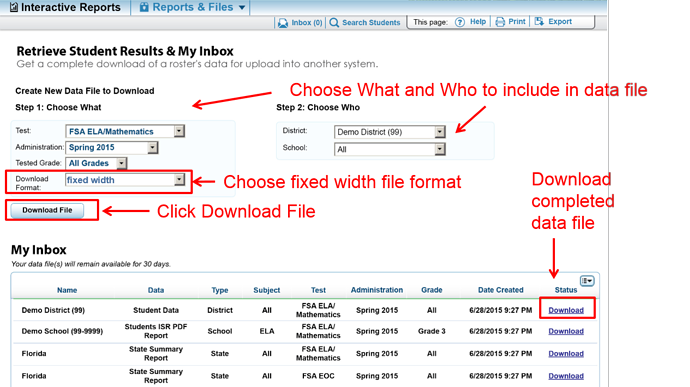This screenshot has height=387, width=690.
Task: Open the Tested Grade dropdown
Action: point(96,163)
